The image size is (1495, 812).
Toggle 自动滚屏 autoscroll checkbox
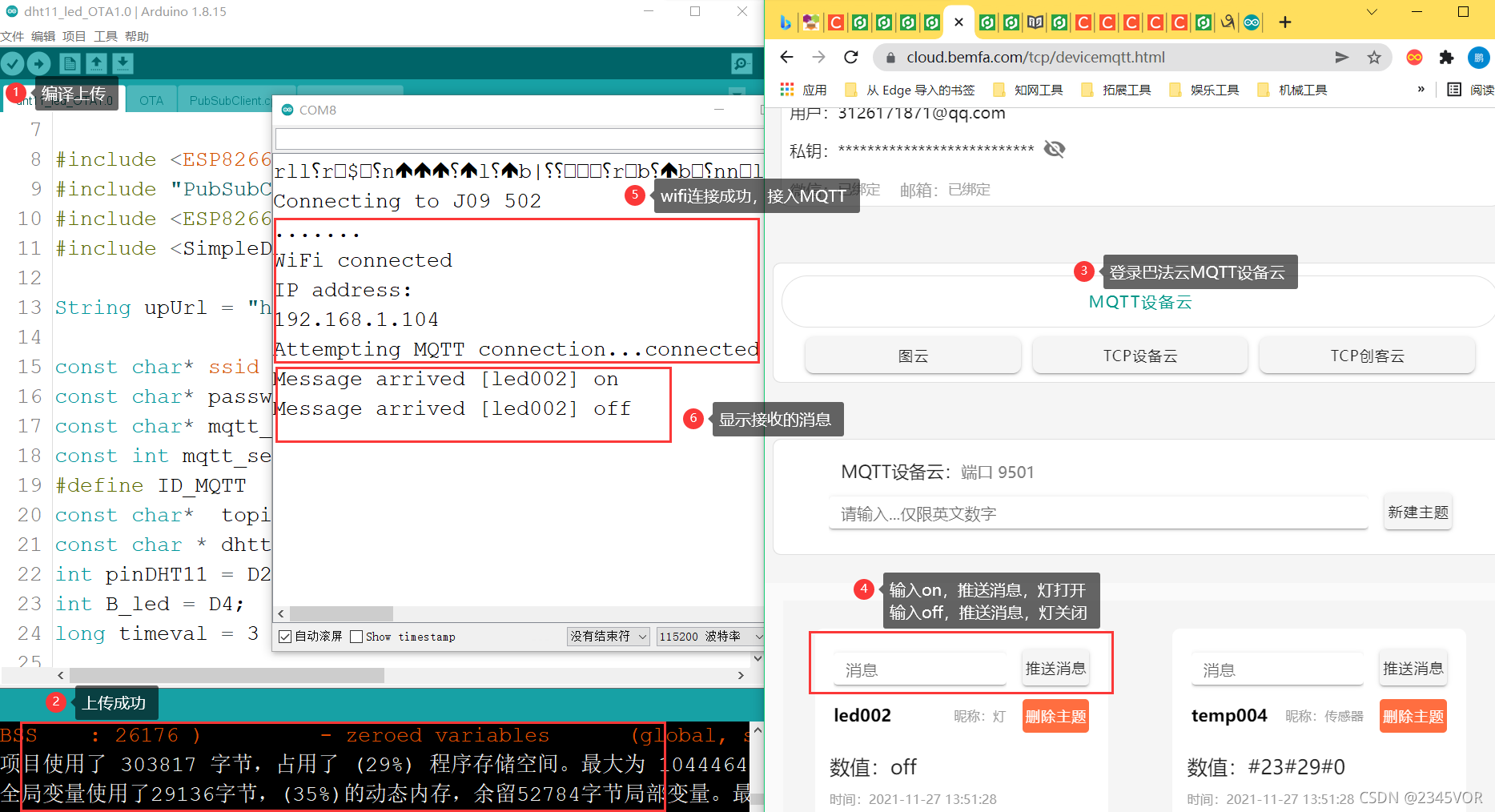pos(285,637)
